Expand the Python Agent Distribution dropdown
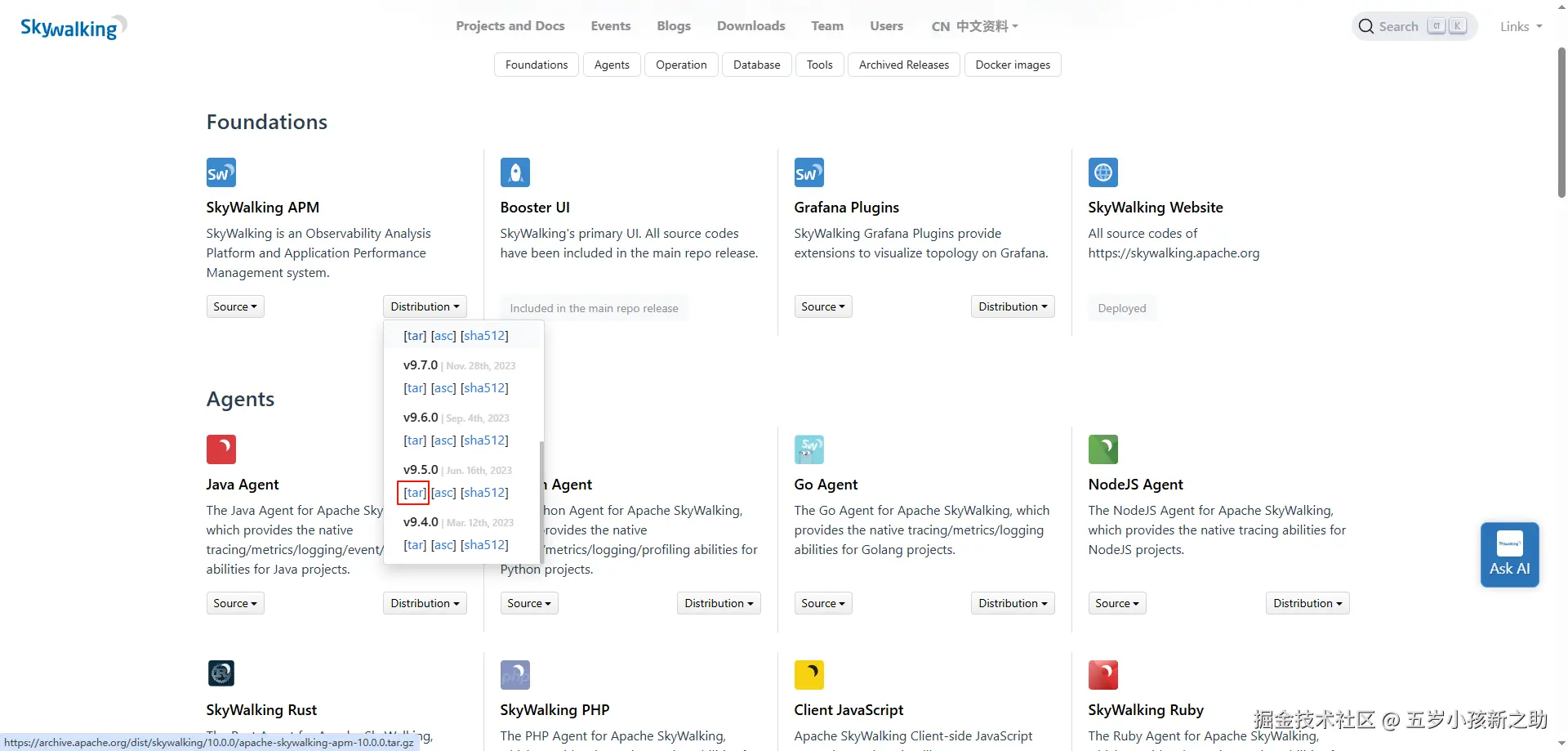1568x751 pixels. (719, 603)
